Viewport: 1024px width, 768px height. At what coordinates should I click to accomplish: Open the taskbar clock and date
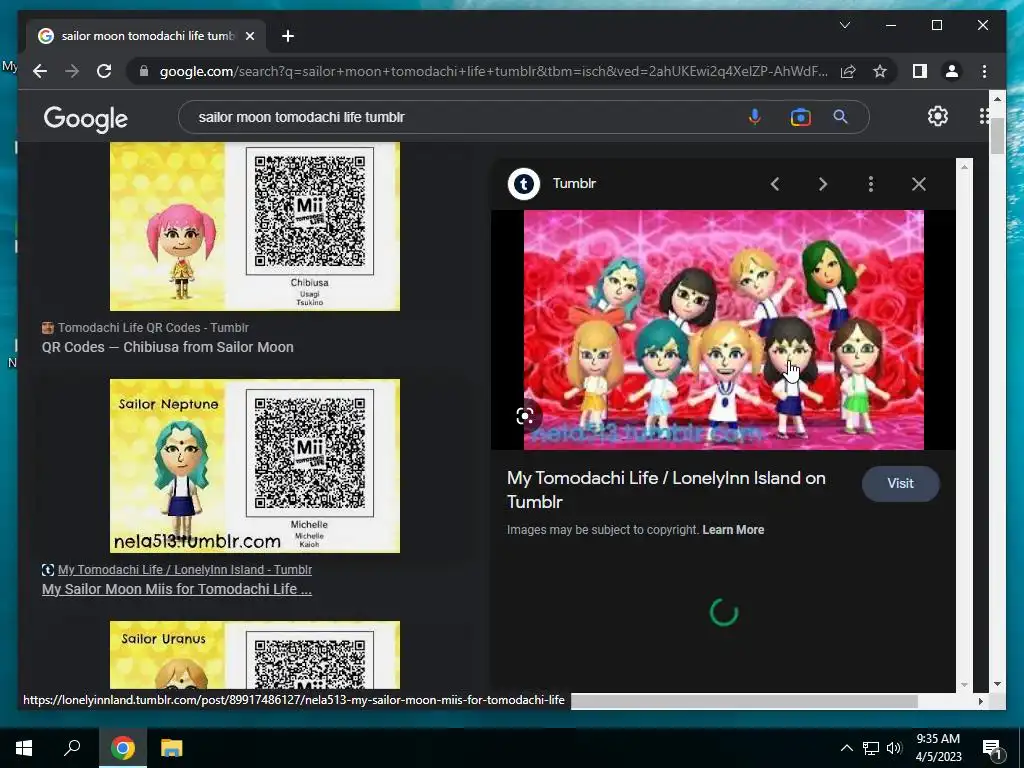(x=938, y=748)
